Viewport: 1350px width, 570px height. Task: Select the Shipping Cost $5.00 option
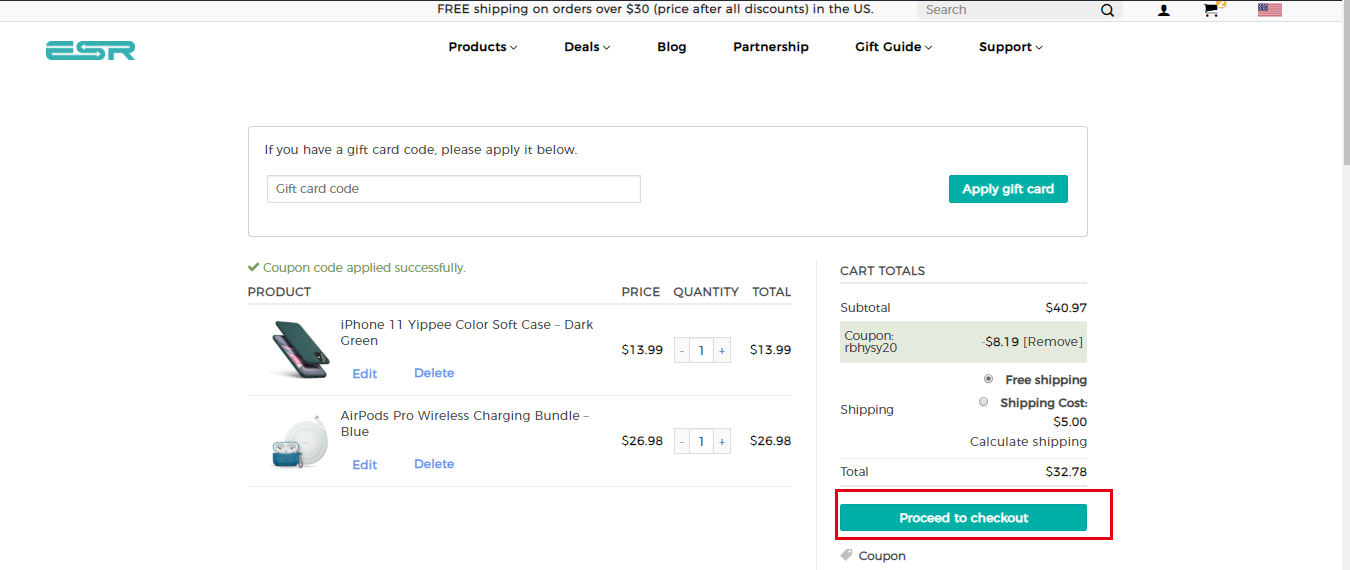point(983,402)
